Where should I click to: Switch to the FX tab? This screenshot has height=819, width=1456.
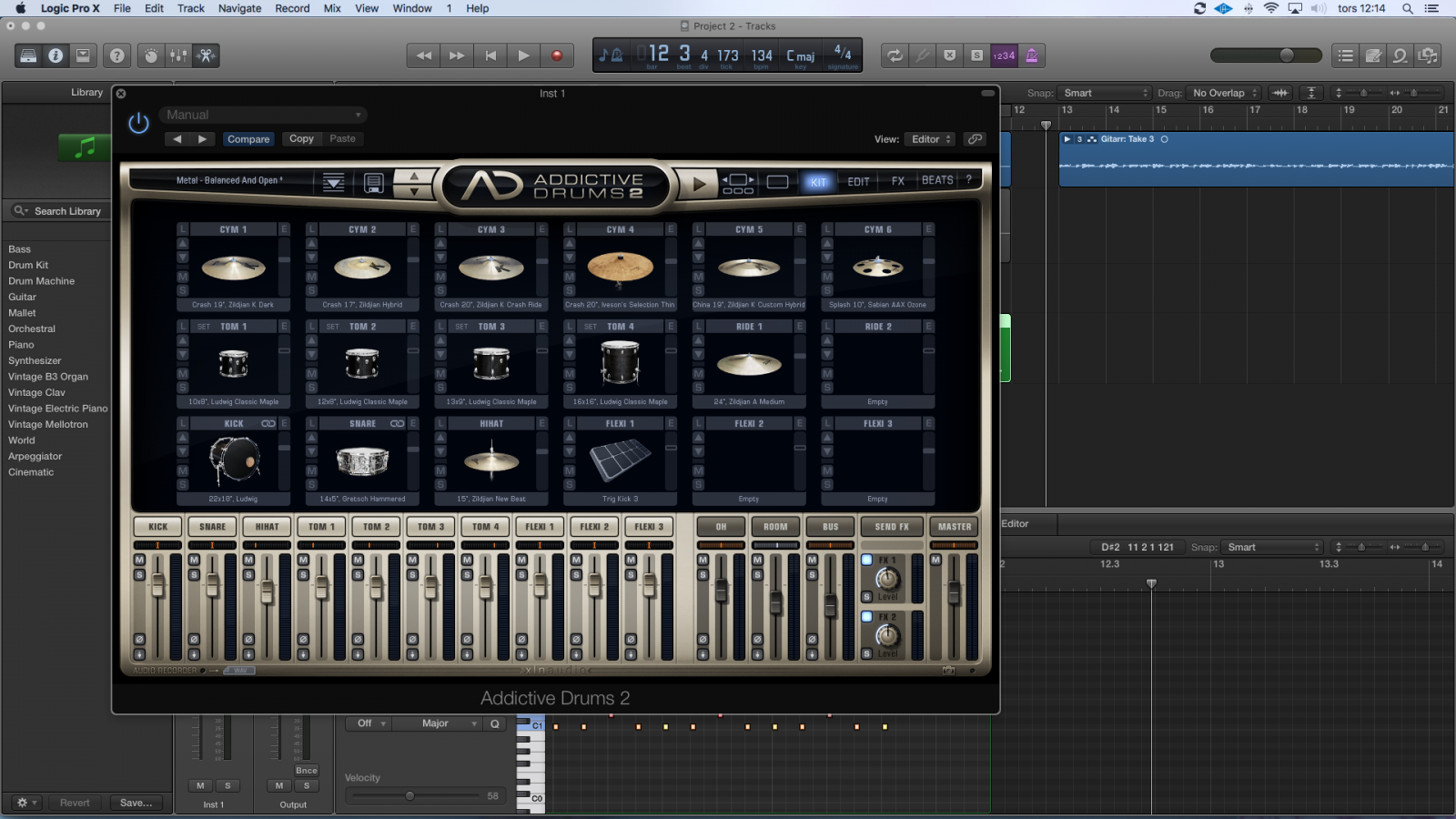(x=898, y=181)
